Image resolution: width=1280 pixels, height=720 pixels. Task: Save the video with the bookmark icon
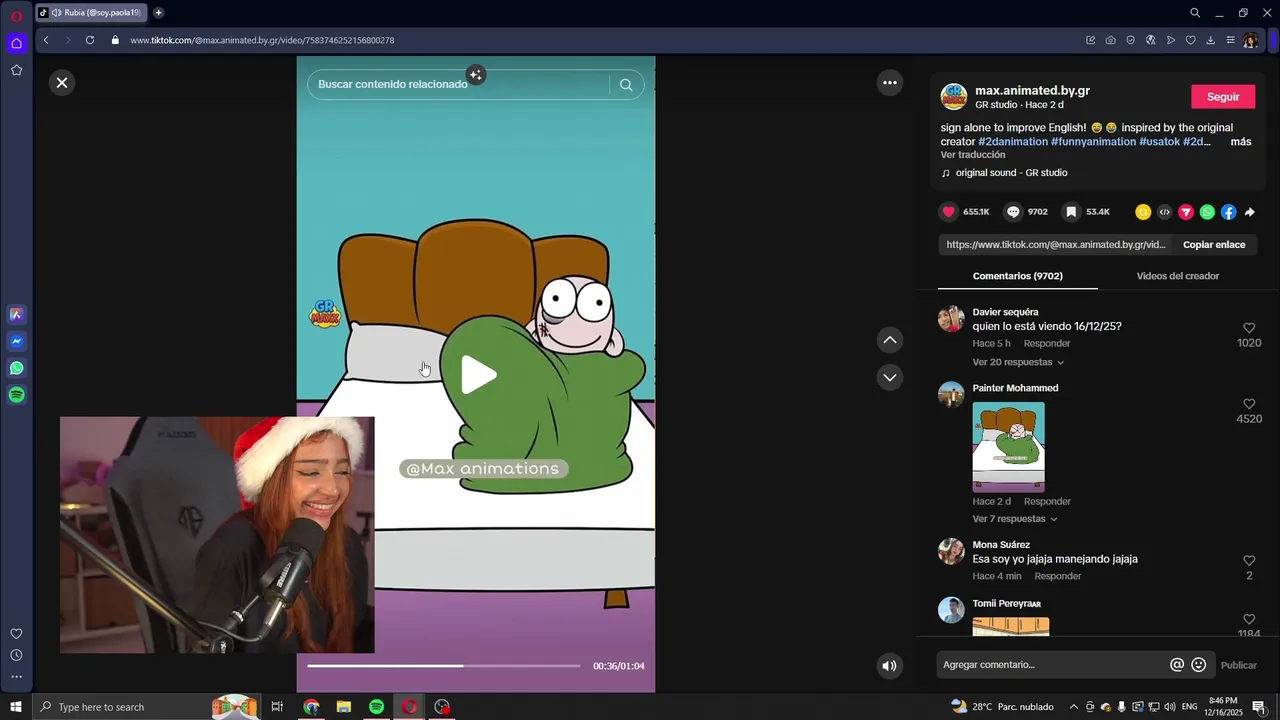click(1071, 212)
